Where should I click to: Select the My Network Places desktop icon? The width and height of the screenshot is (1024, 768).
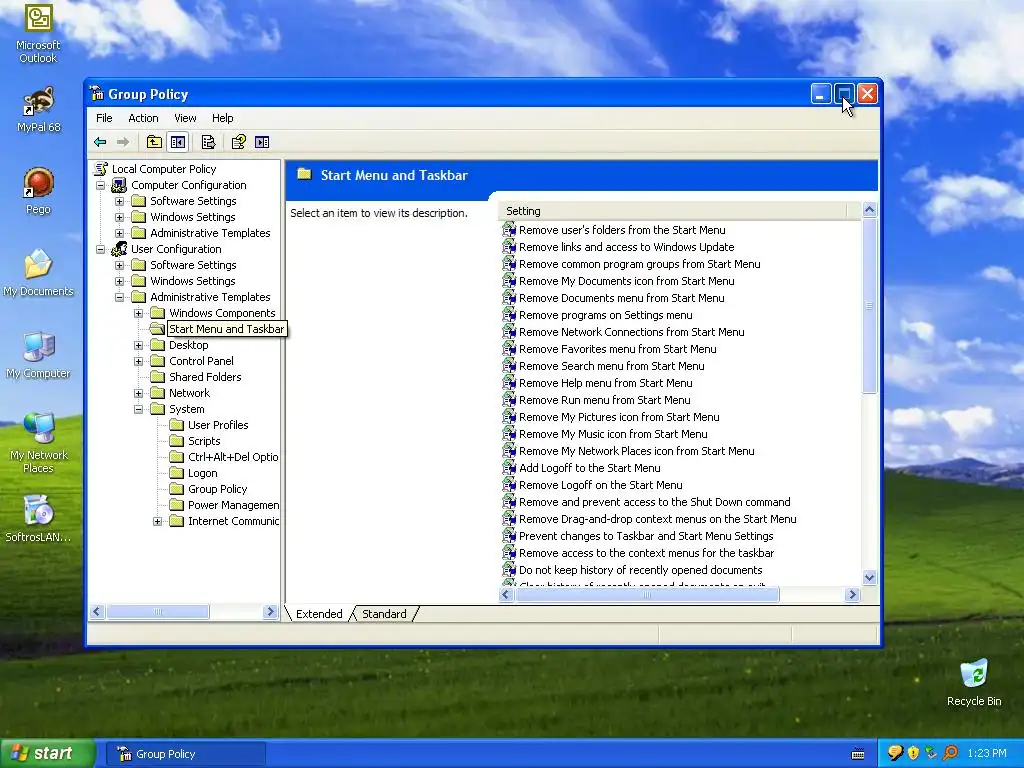[x=38, y=443]
